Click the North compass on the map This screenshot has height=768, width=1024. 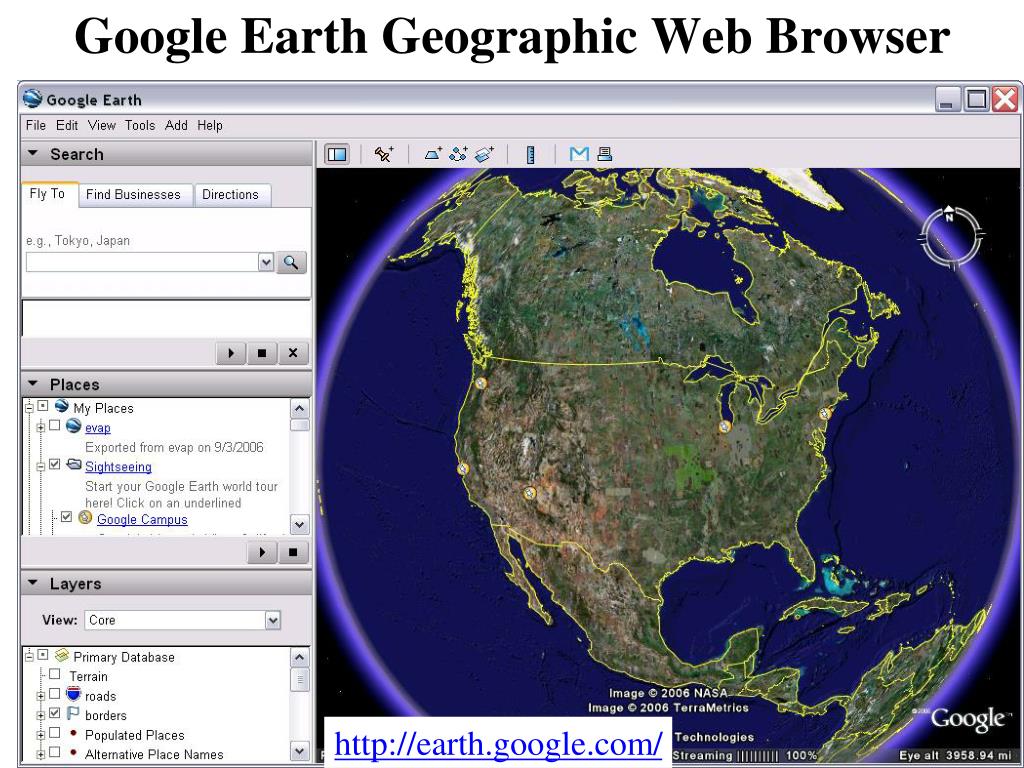pos(950,238)
